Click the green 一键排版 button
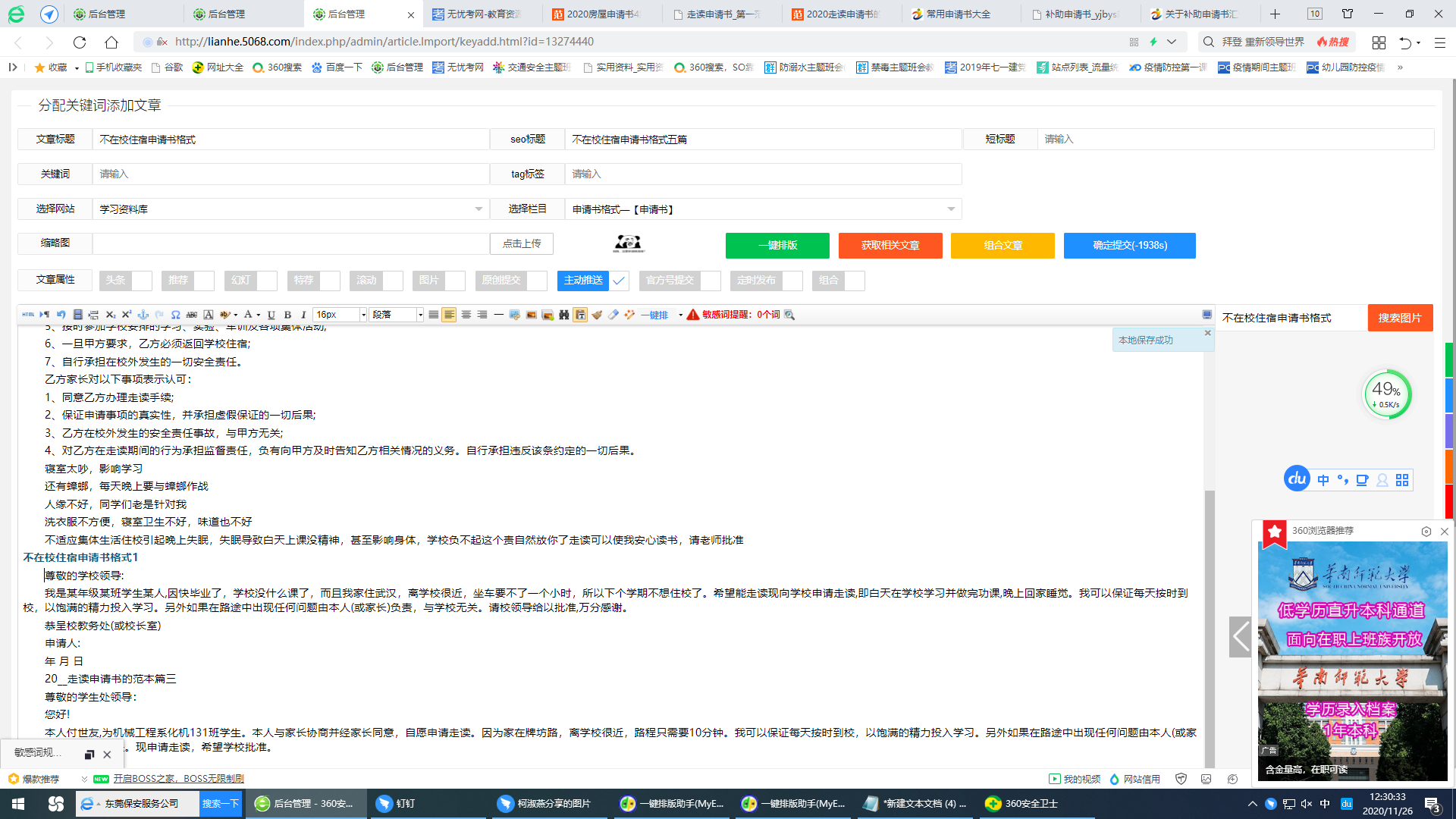The width and height of the screenshot is (1456, 819). [x=777, y=245]
